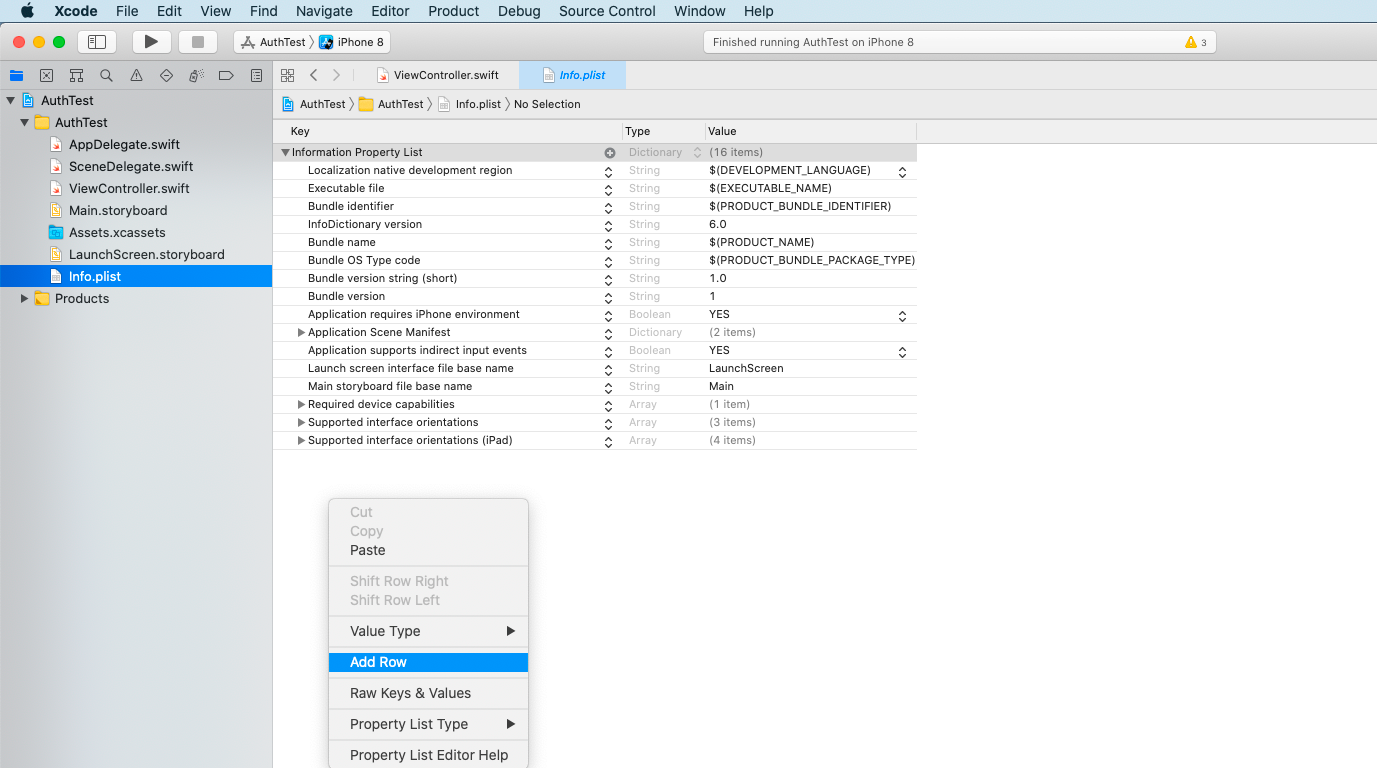Select SceneDelegate.swift in navigator
1377x768 pixels.
[131, 166]
